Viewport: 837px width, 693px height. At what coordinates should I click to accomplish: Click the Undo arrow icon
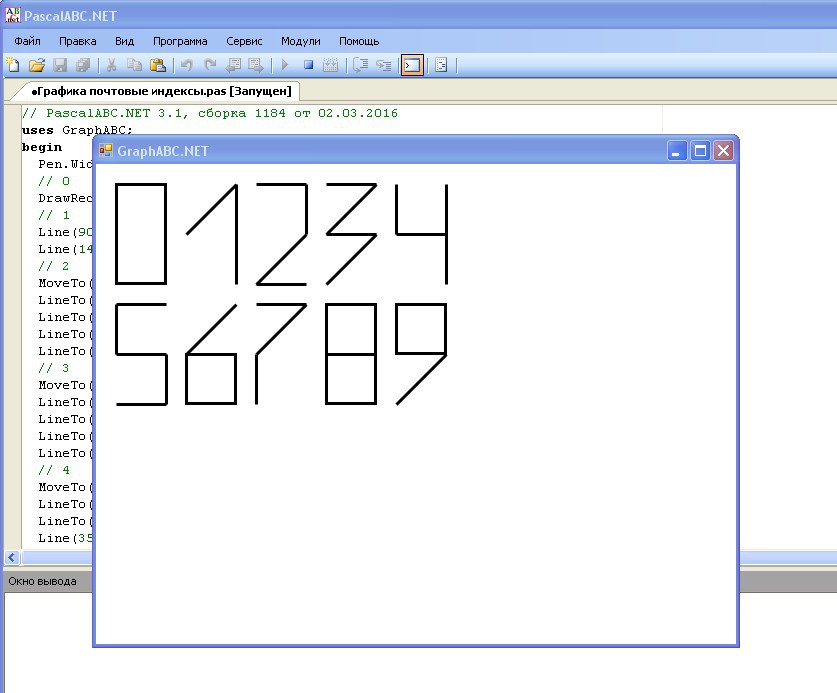tap(186, 66)
